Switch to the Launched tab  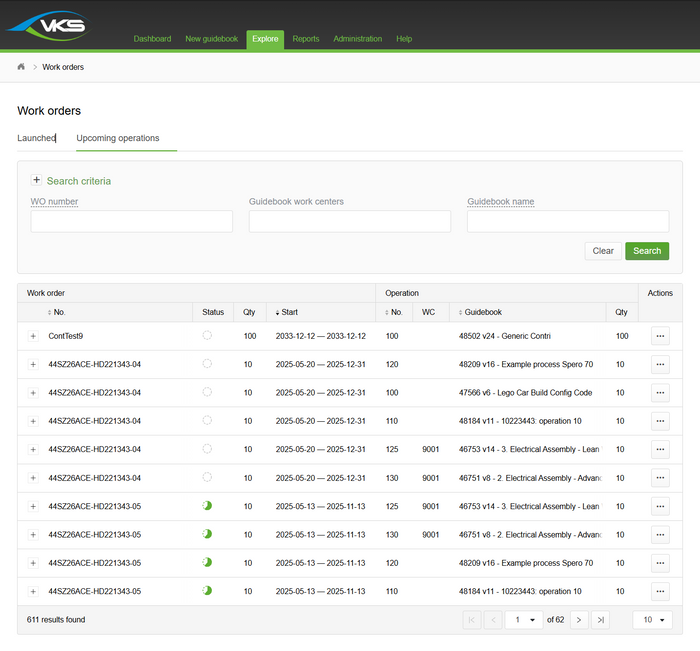click(37, 138)
